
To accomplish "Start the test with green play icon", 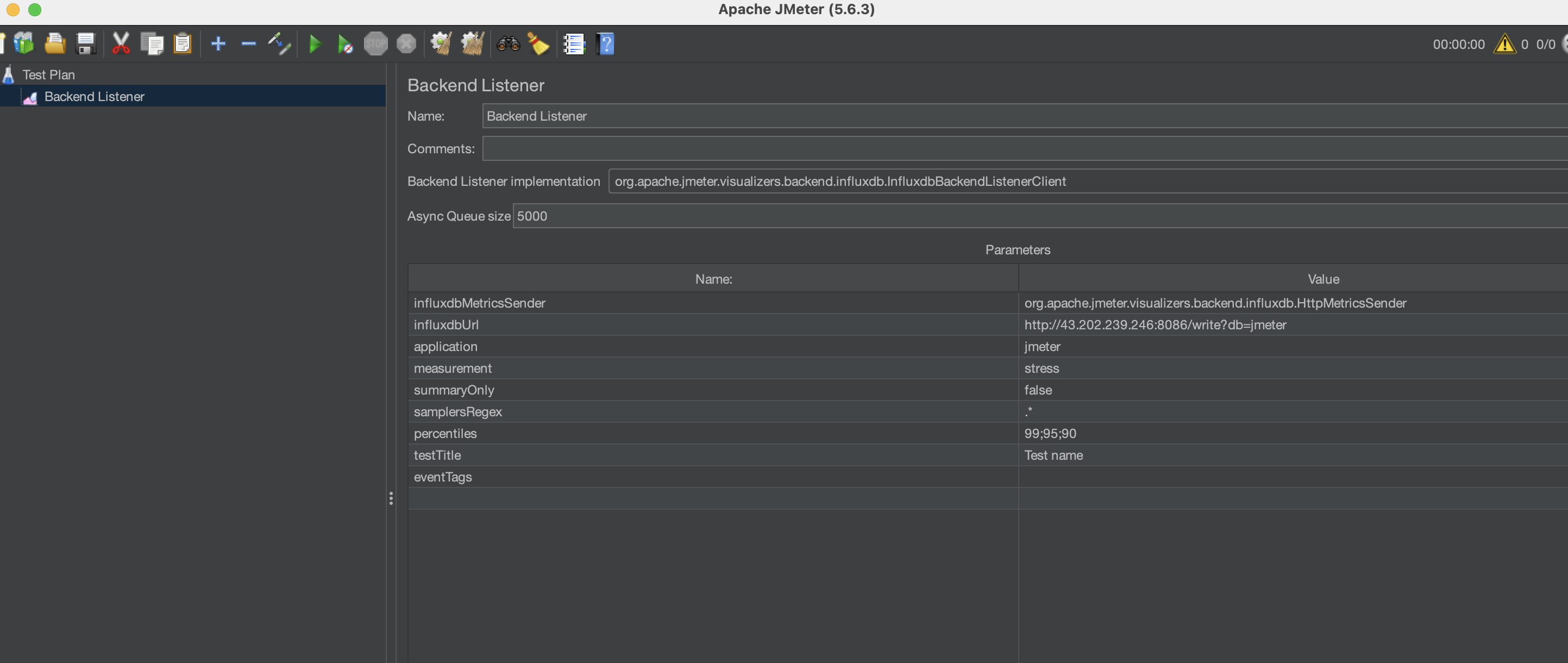I will 315,44.
